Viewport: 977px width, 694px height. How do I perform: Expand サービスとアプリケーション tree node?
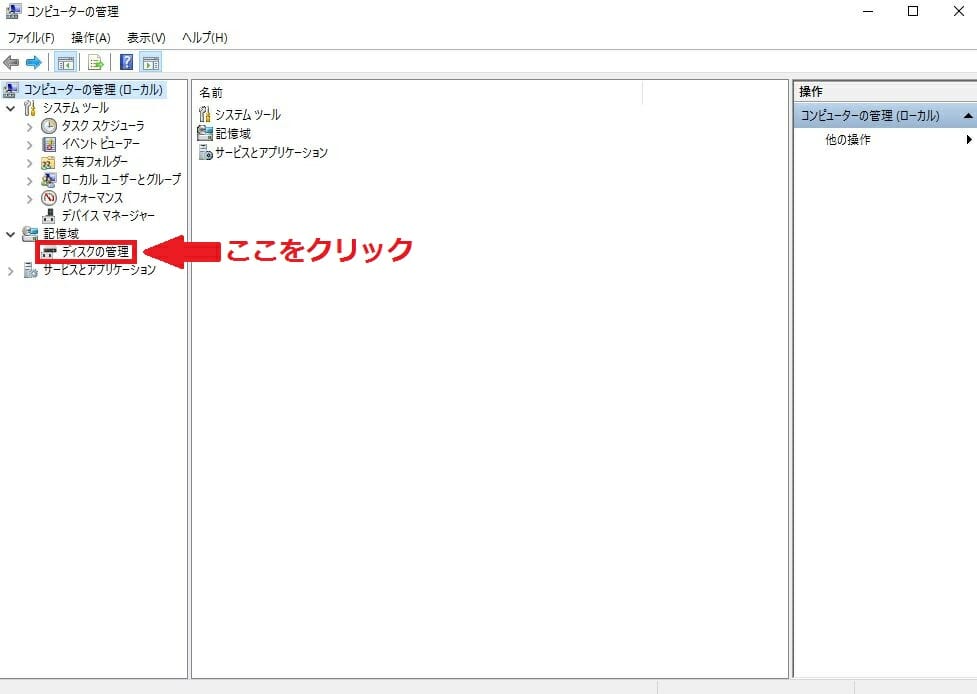tap(11, 270)
